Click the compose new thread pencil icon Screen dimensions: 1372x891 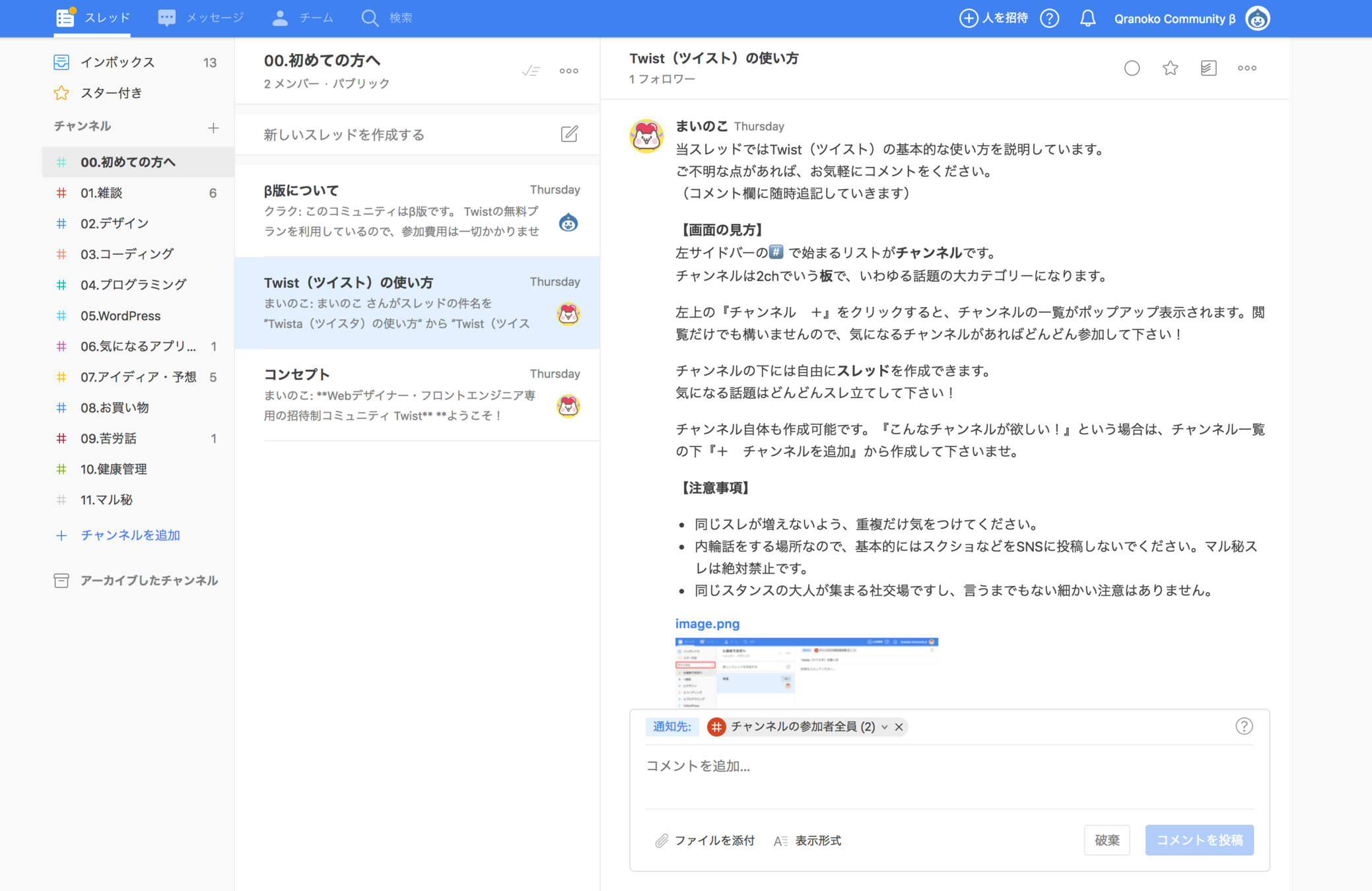569,134
